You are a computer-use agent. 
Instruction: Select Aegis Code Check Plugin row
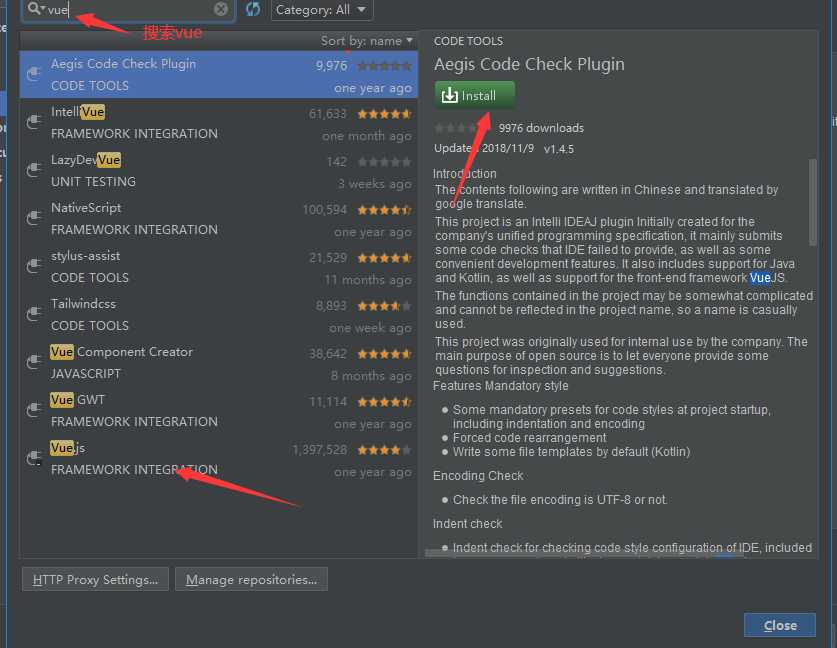[x=218, y=74]
